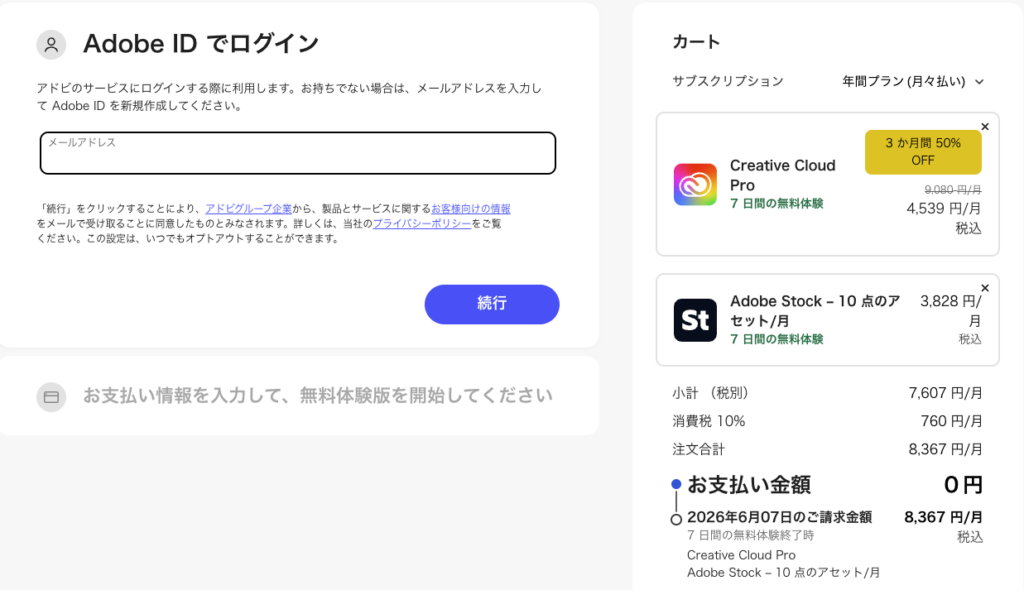Click the 7 日間の無料体験終了時 note
The width and height of the screenshot is (1024, 590).
(750, 536)
